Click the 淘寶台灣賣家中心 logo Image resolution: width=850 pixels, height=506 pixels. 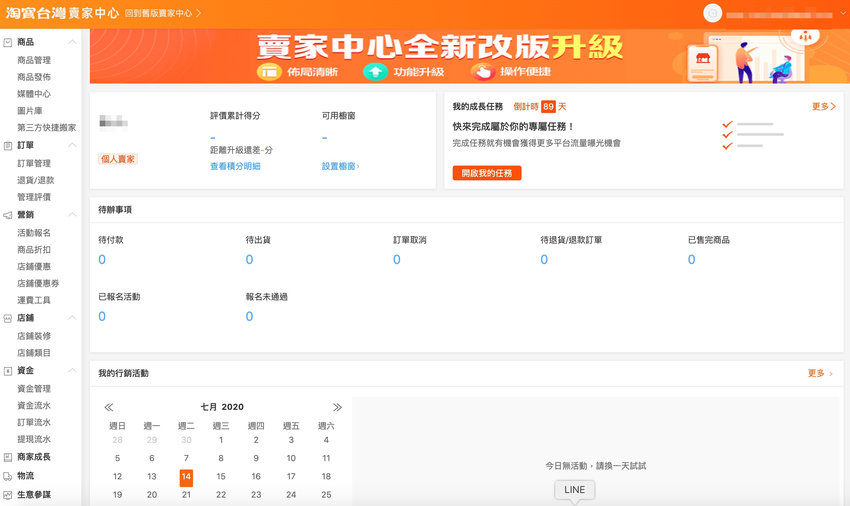62,13
